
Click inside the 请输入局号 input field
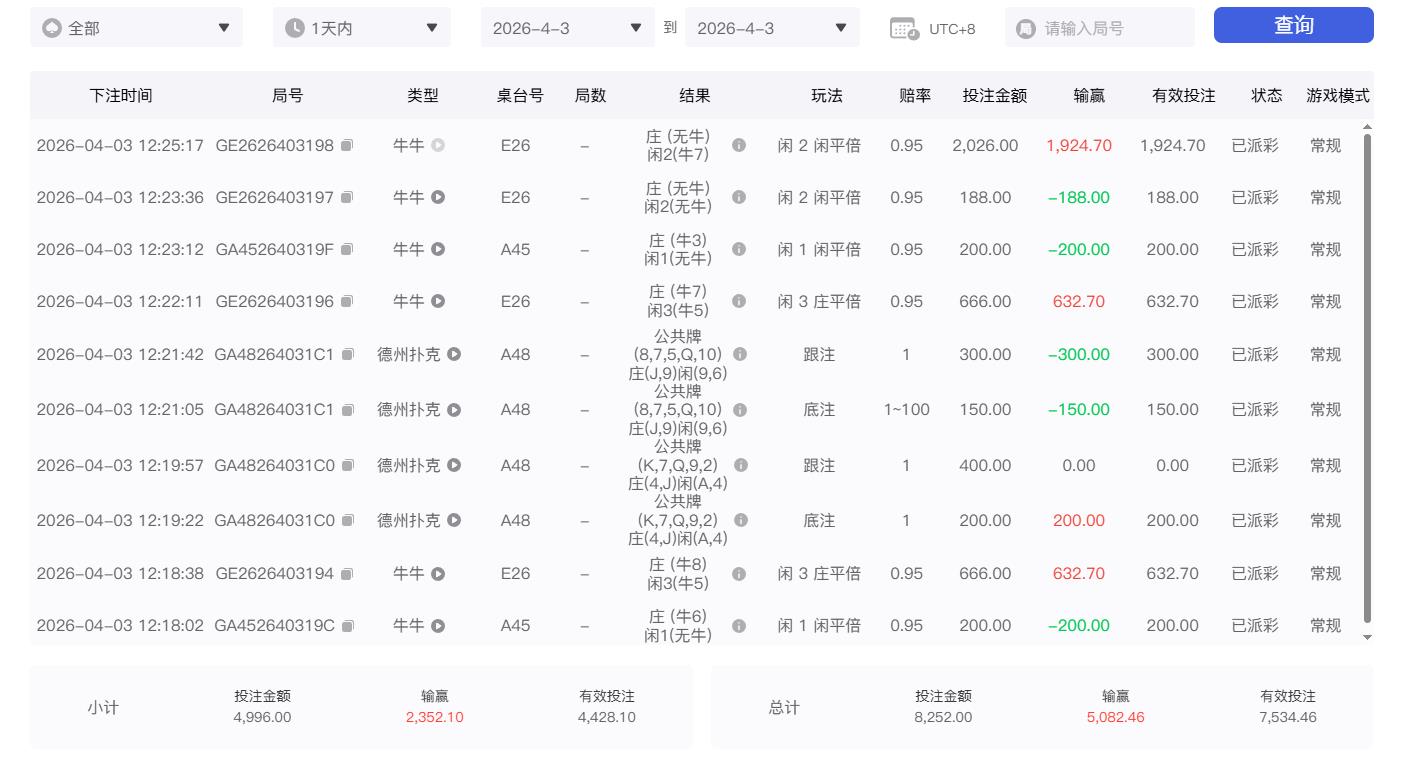pos(1100,27)
